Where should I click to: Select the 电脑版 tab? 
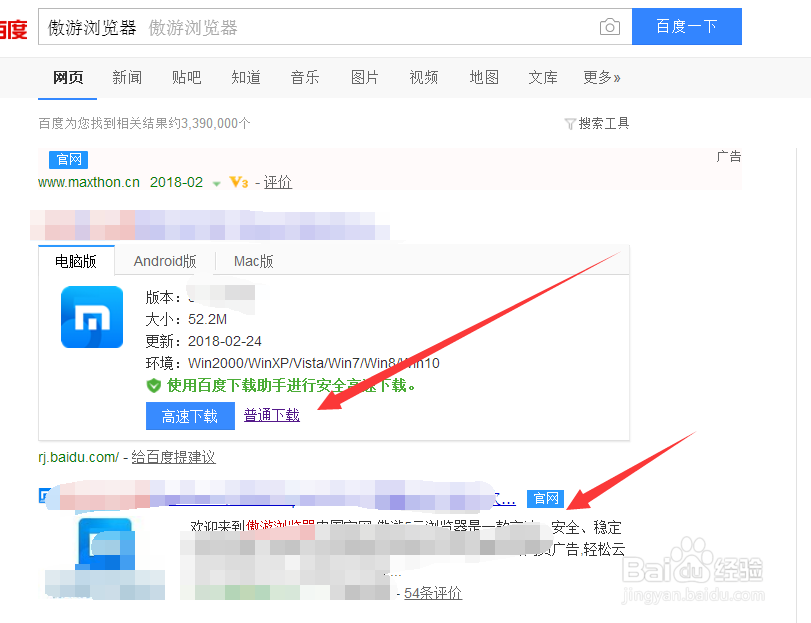click(76, 261)
